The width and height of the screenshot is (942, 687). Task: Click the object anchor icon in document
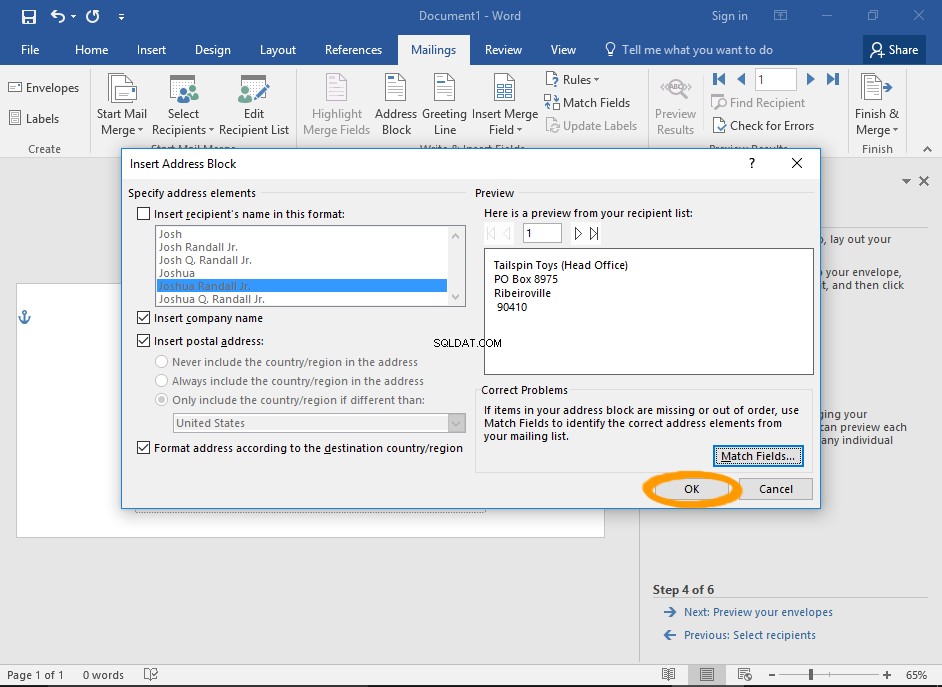25,317
